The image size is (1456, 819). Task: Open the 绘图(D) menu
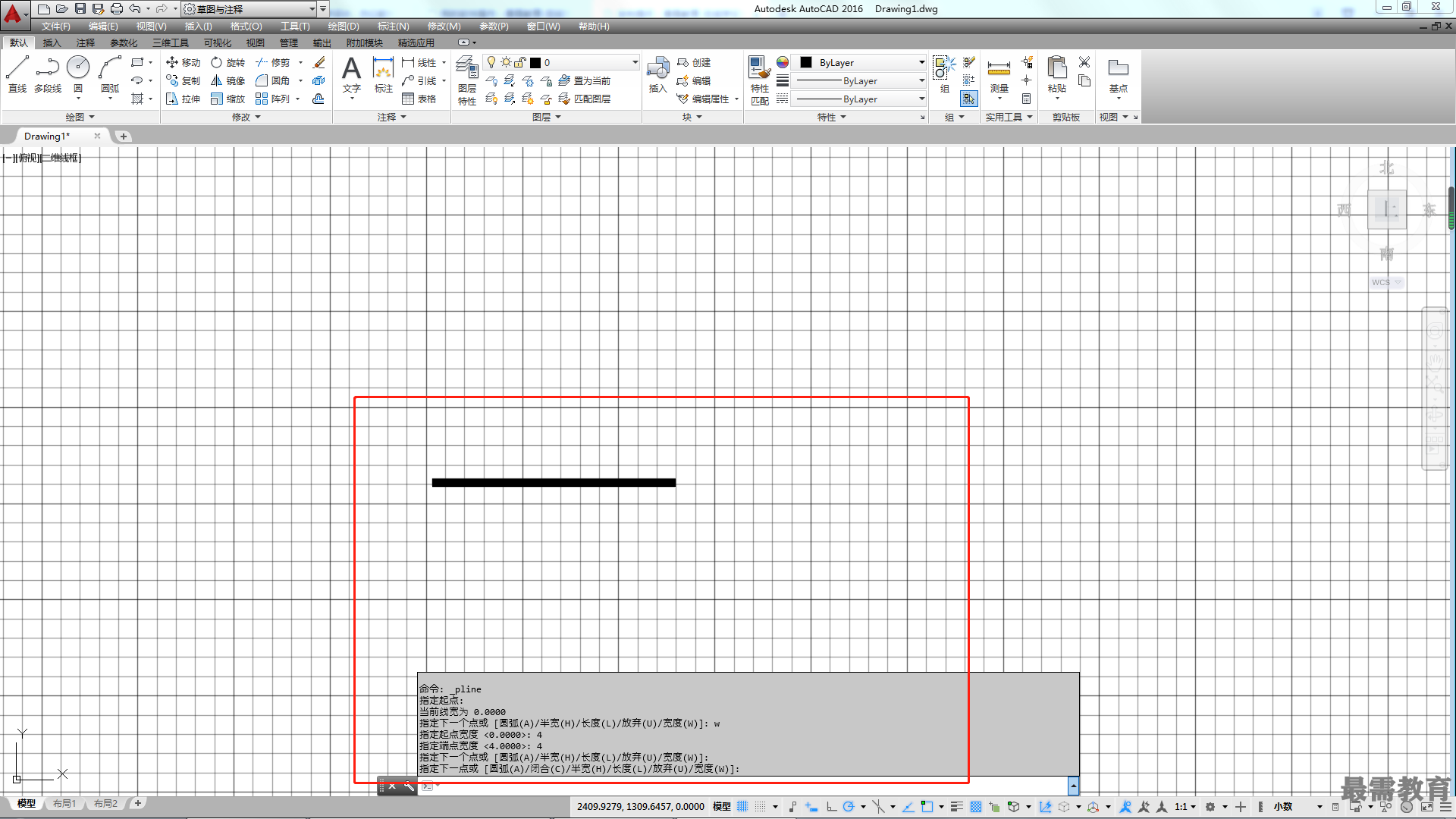pyautogui.click(x=344, y=26)
